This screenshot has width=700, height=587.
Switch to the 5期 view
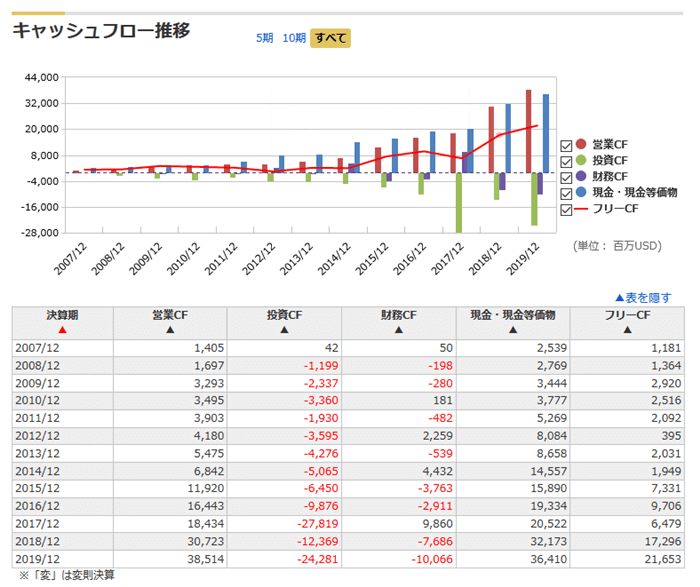tap(264, 38)
